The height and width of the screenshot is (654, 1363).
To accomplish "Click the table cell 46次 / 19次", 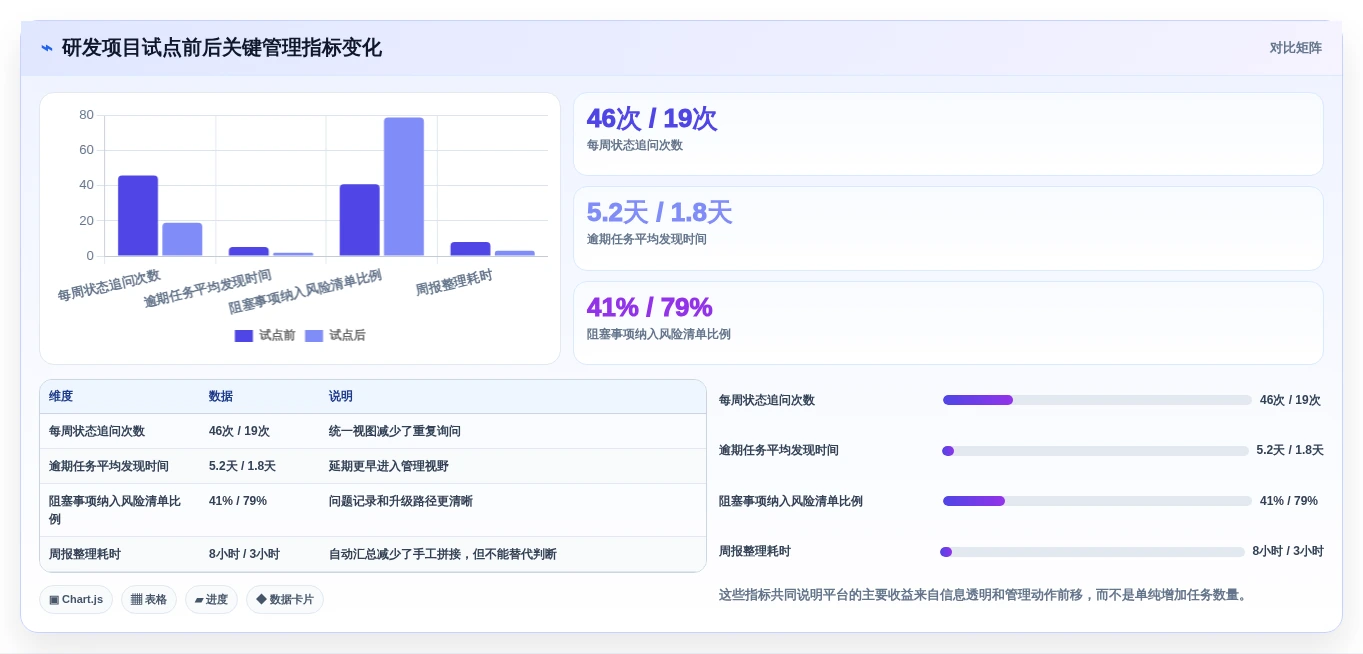I will pos(239,431).
